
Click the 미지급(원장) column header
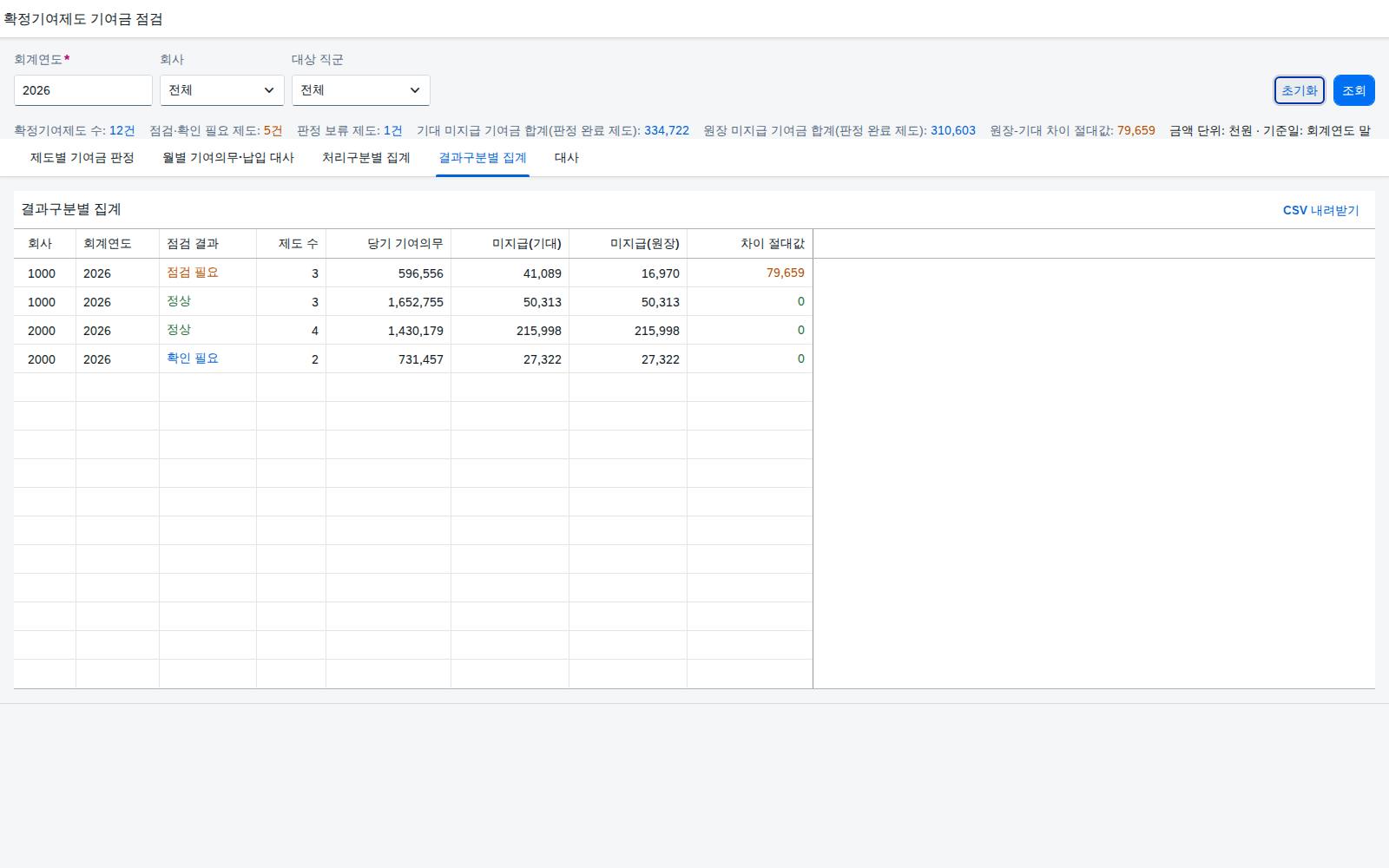(x=629, y=244)
